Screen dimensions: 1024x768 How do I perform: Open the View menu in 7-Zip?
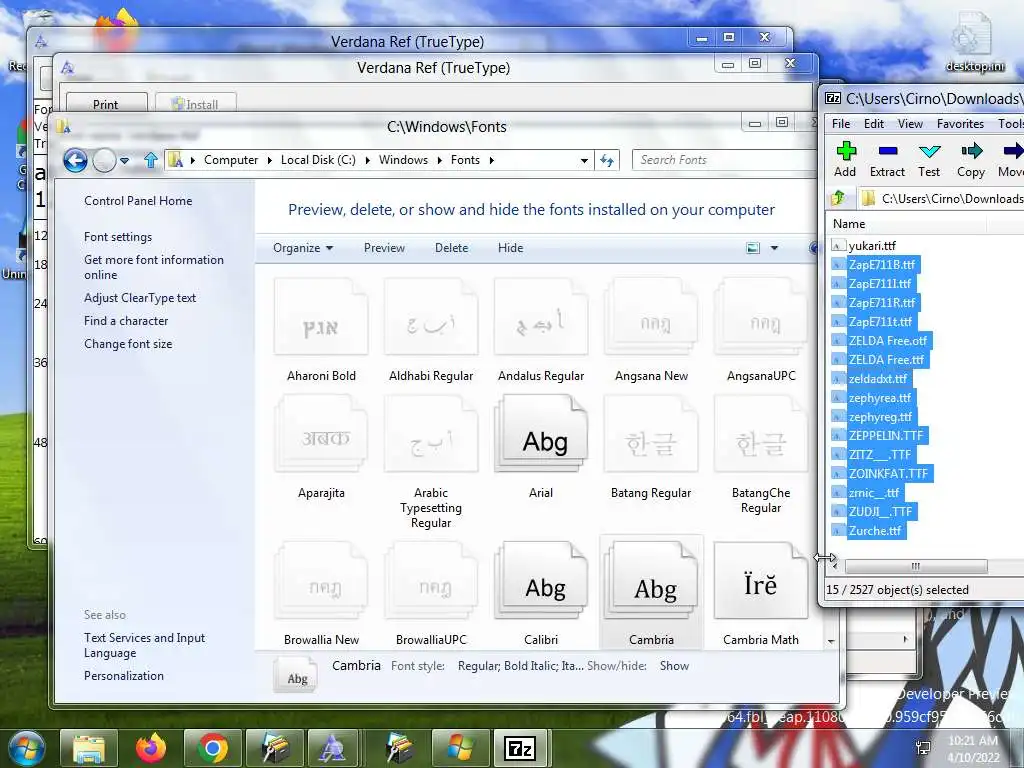910,124
